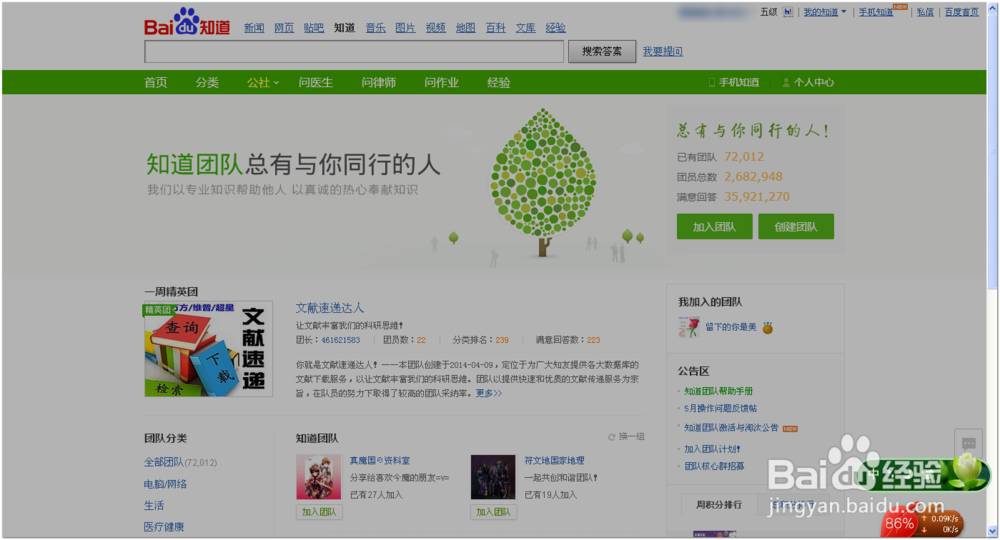Go to 文库 in the top product bar
The width and height of the screenshot is (1000, 540).
(526, 27)
